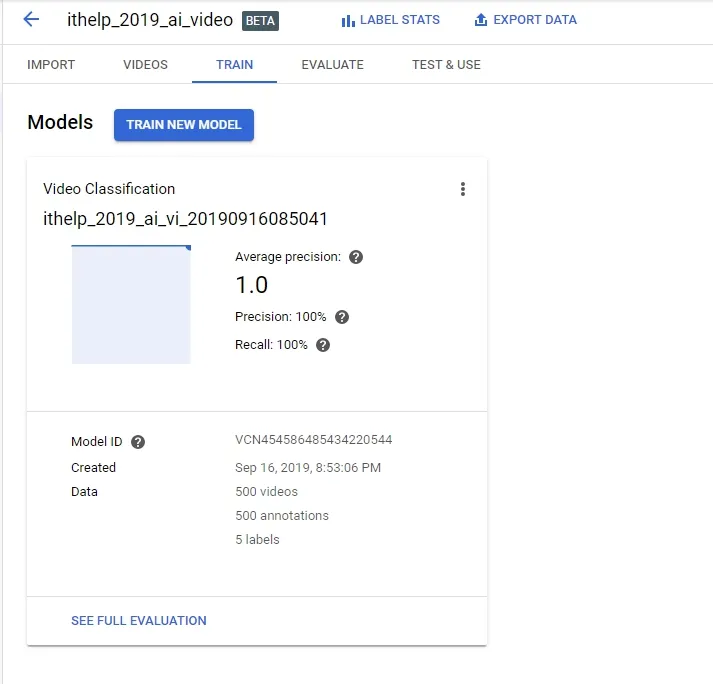Click the BETA badge
Image resolution: width=713 pixels, height=684 pixels.
(260, 21)
